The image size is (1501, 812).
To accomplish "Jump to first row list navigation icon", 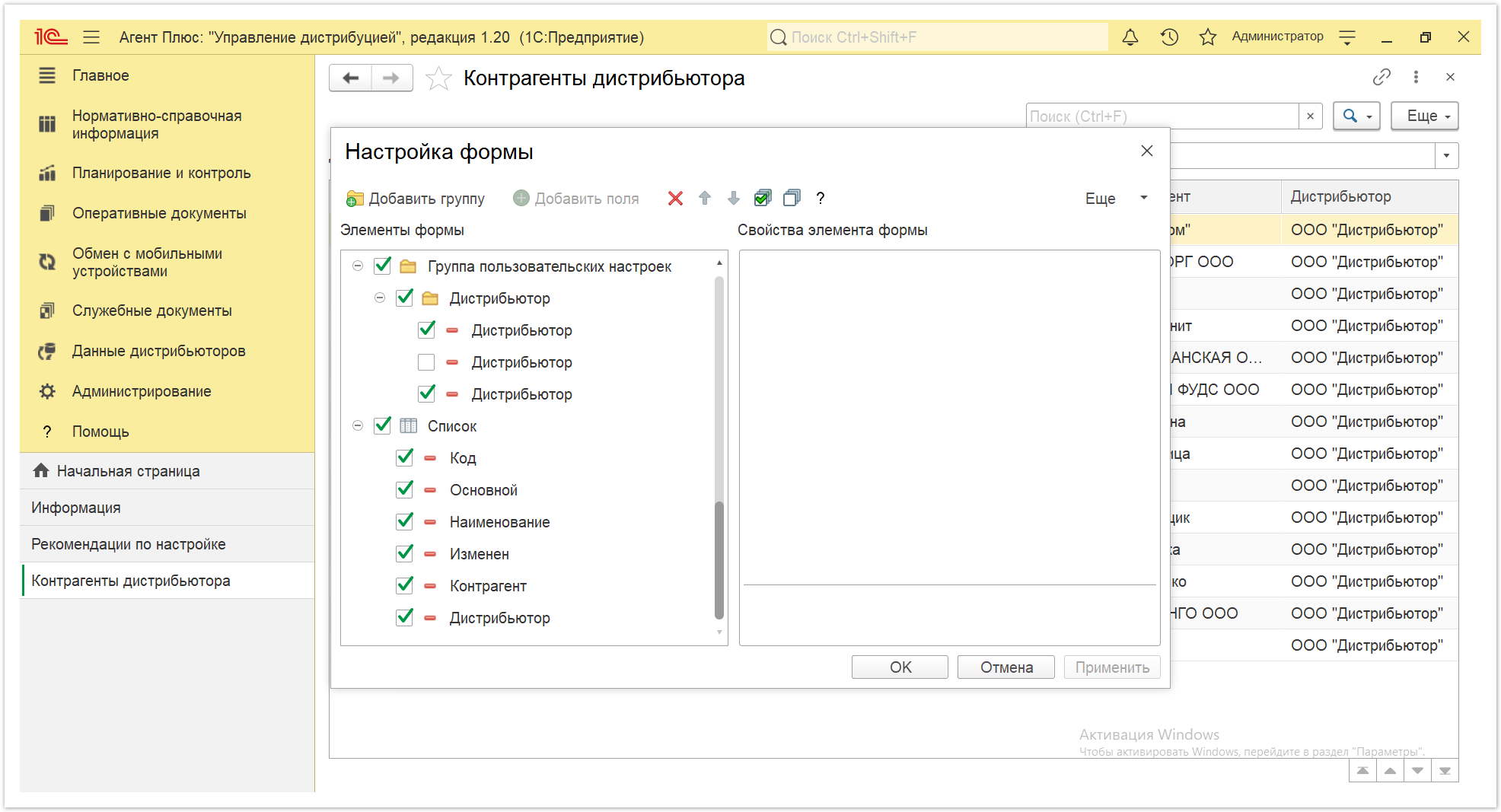I will 1362,771.
